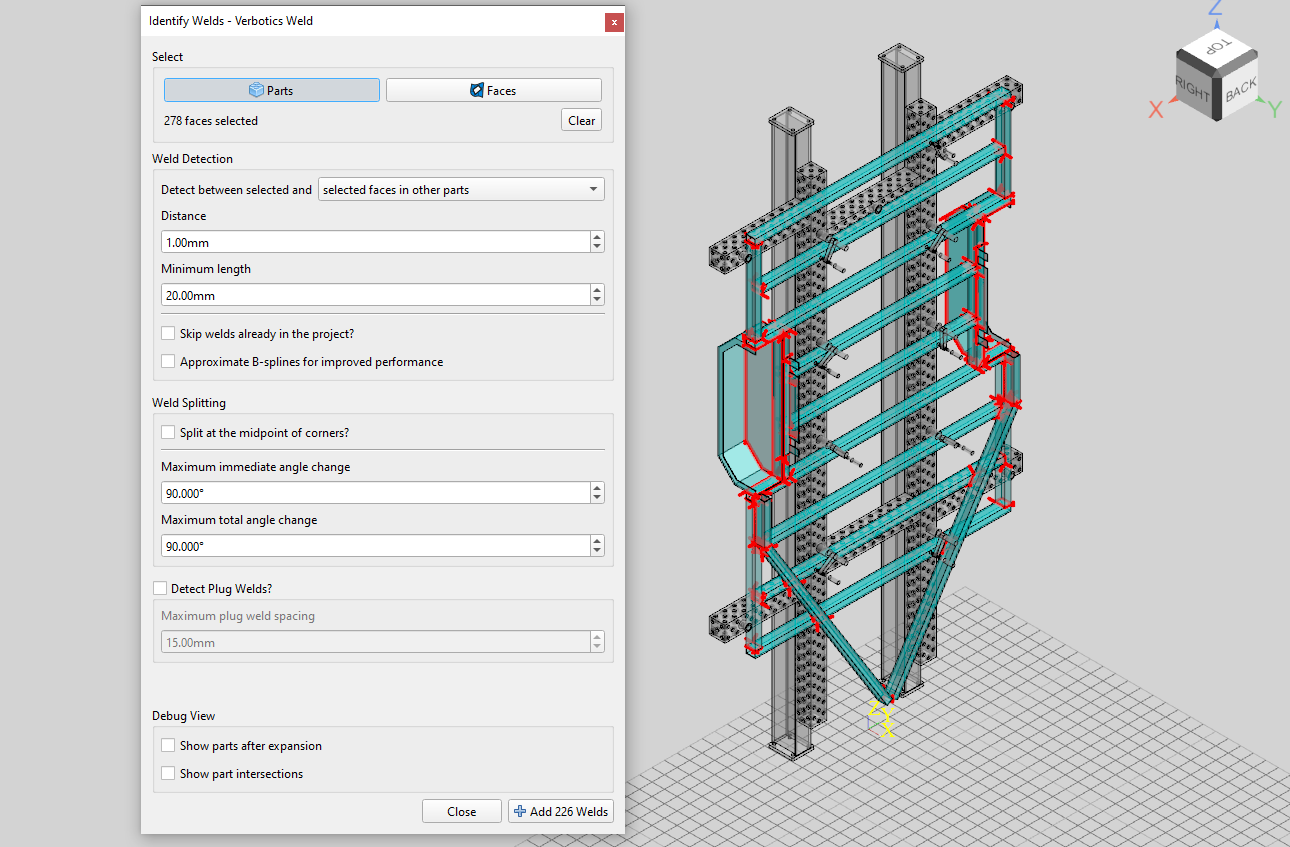The width and height of the screenshot is (1290, 847).
Task: Click the '278 faces selected' text
Action: click(211, 120)
